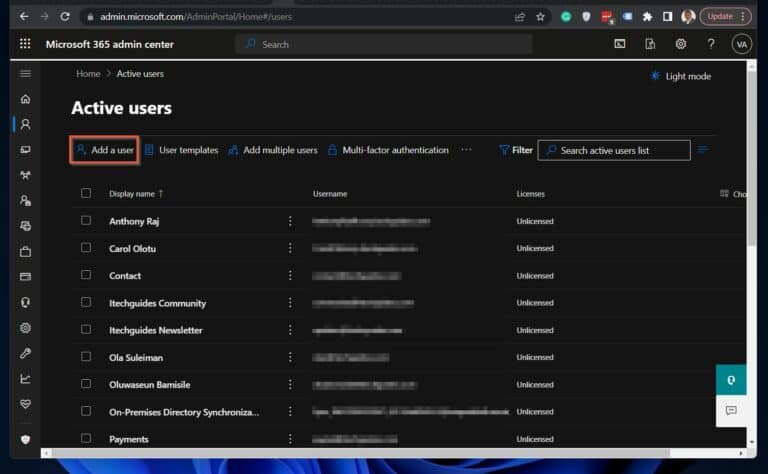Open User templates

pos(182,150)
